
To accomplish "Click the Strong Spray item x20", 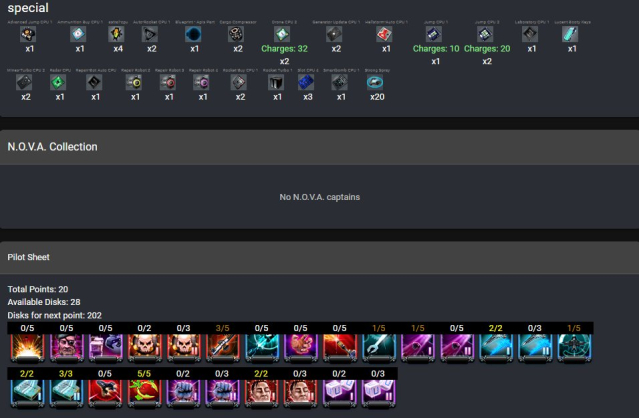I will click(x=375, y=83).
